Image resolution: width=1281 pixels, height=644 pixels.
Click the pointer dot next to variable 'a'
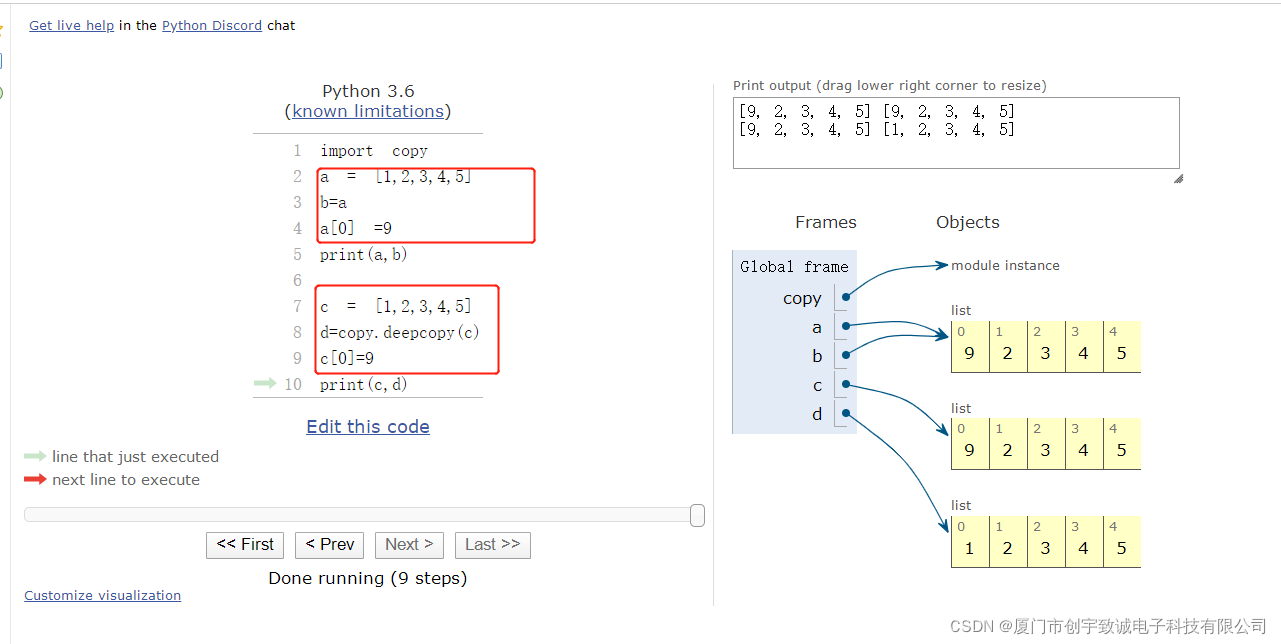[845, 325]
